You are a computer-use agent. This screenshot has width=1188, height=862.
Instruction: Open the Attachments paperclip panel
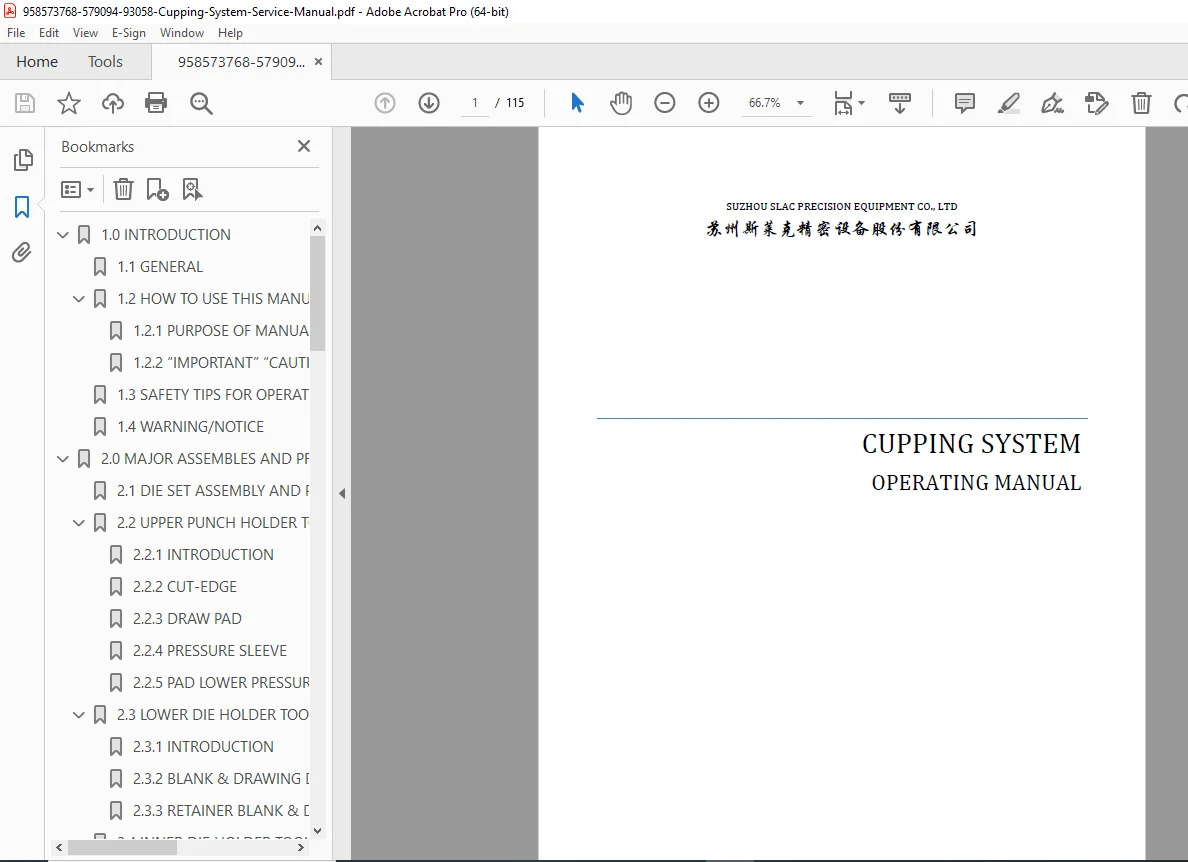tap(22, 252)
